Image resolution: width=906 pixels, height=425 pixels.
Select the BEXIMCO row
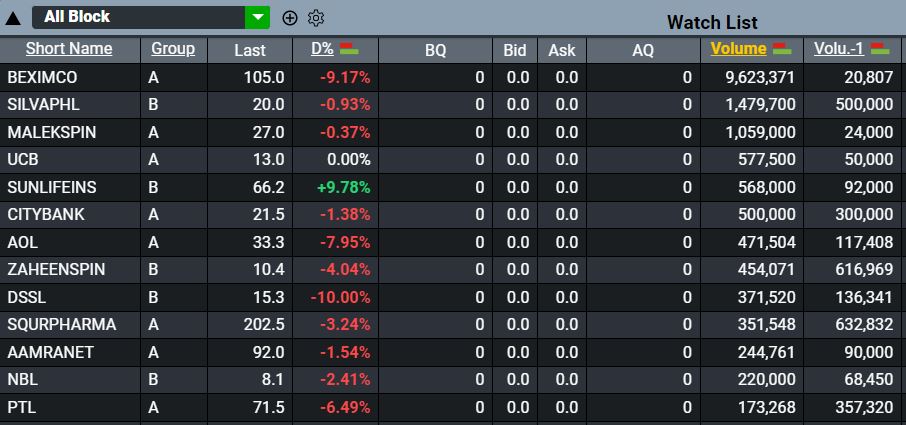[42, 77]
